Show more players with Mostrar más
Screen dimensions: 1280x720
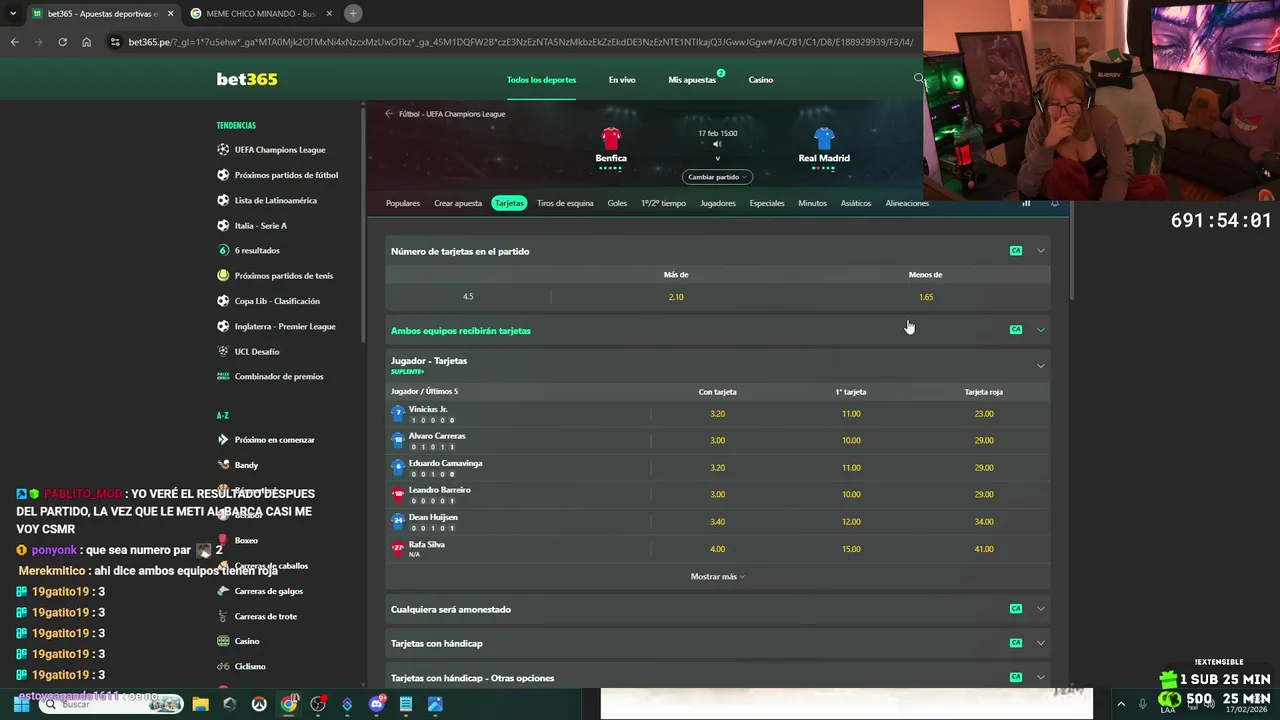coord(717,577)
